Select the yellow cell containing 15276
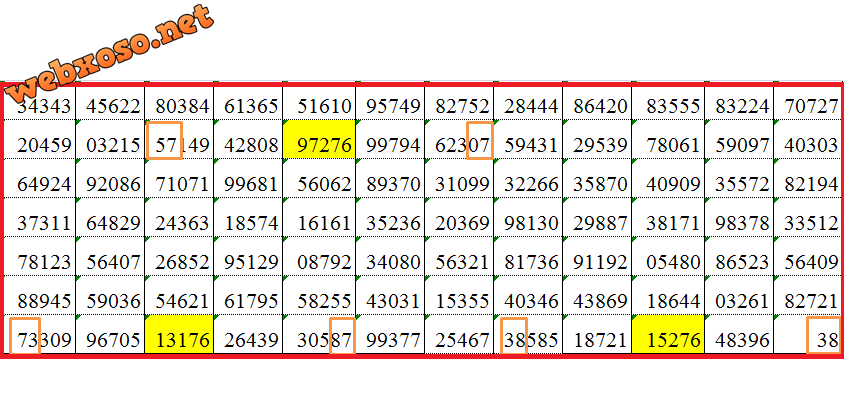844x396 pixels. [668, 334]
